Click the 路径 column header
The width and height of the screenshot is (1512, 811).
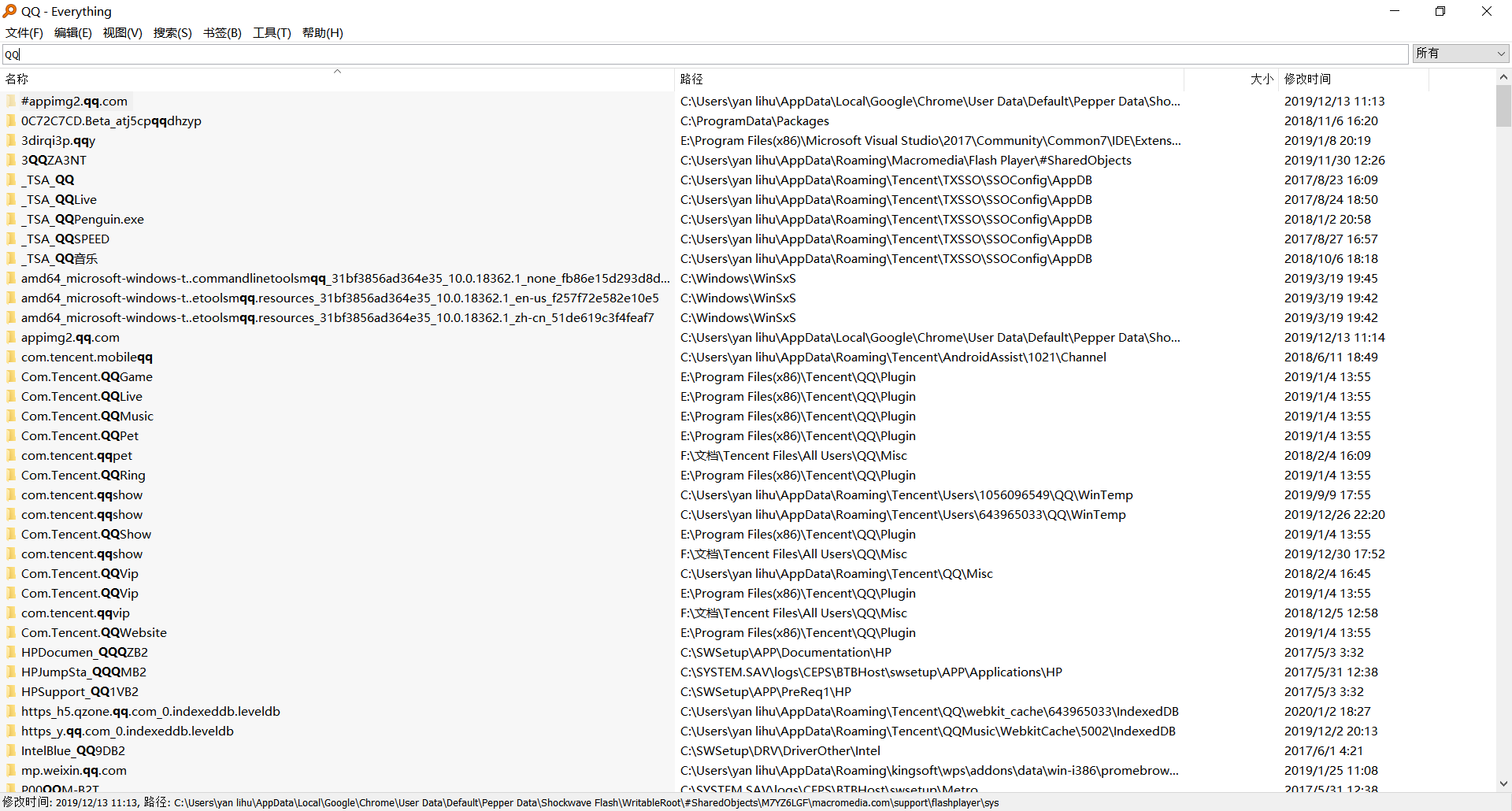pos(691,79)
